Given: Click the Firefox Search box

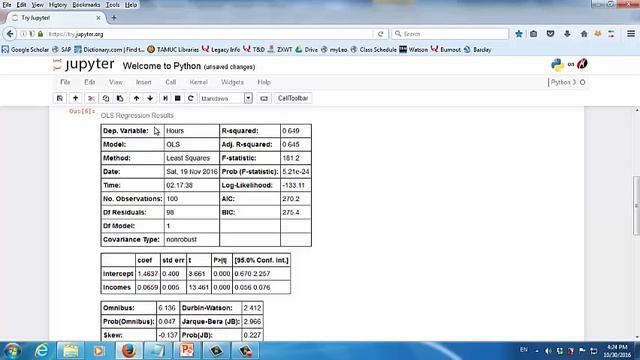Looking at the screenshot, I should (x=450, y=34).
